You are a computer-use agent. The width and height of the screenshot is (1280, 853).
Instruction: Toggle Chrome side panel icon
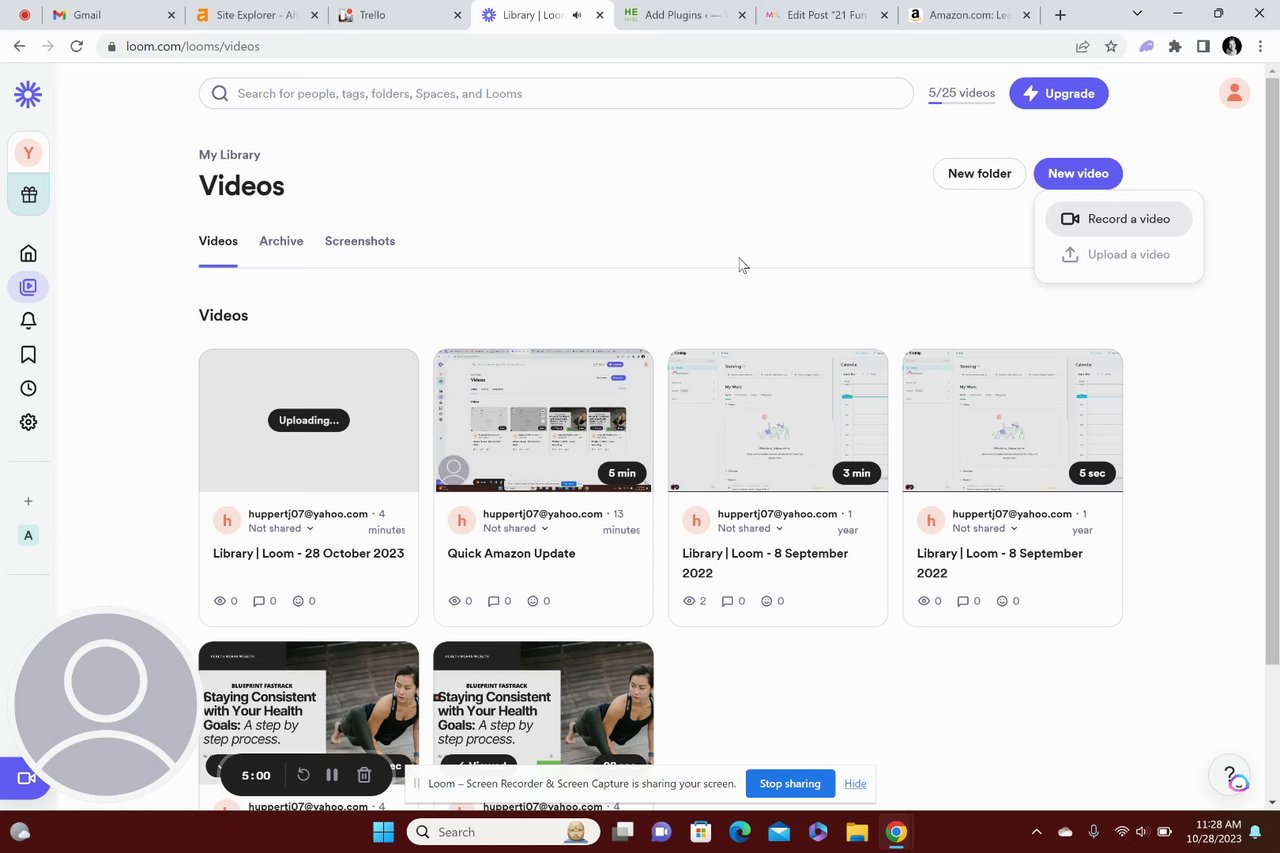(x=1203, y=46)
